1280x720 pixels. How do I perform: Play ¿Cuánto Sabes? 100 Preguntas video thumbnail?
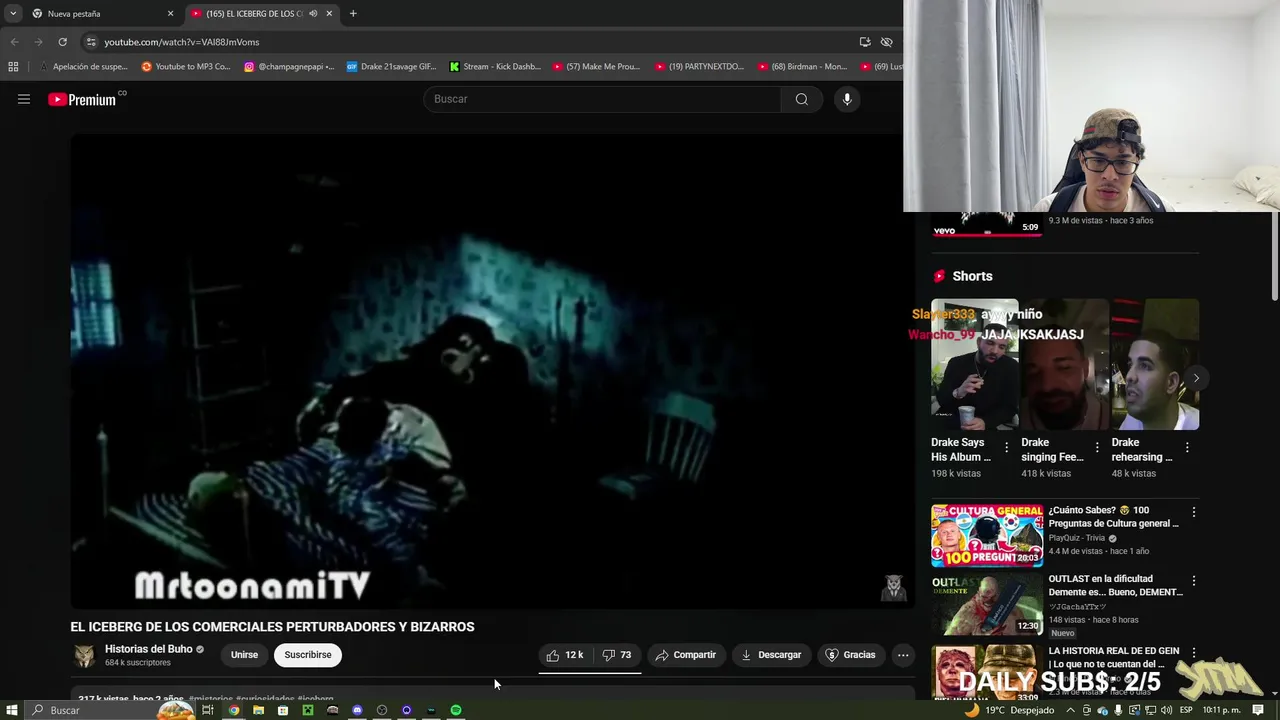pos(987,536)
